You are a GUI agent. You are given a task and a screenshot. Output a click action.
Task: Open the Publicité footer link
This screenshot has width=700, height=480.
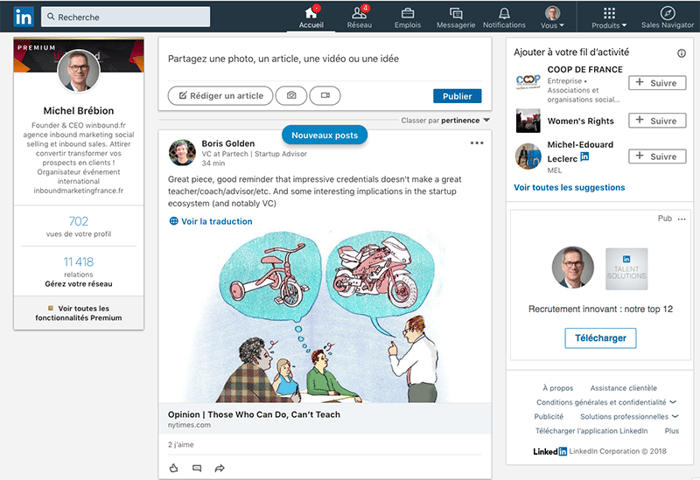tap(549, 417)
